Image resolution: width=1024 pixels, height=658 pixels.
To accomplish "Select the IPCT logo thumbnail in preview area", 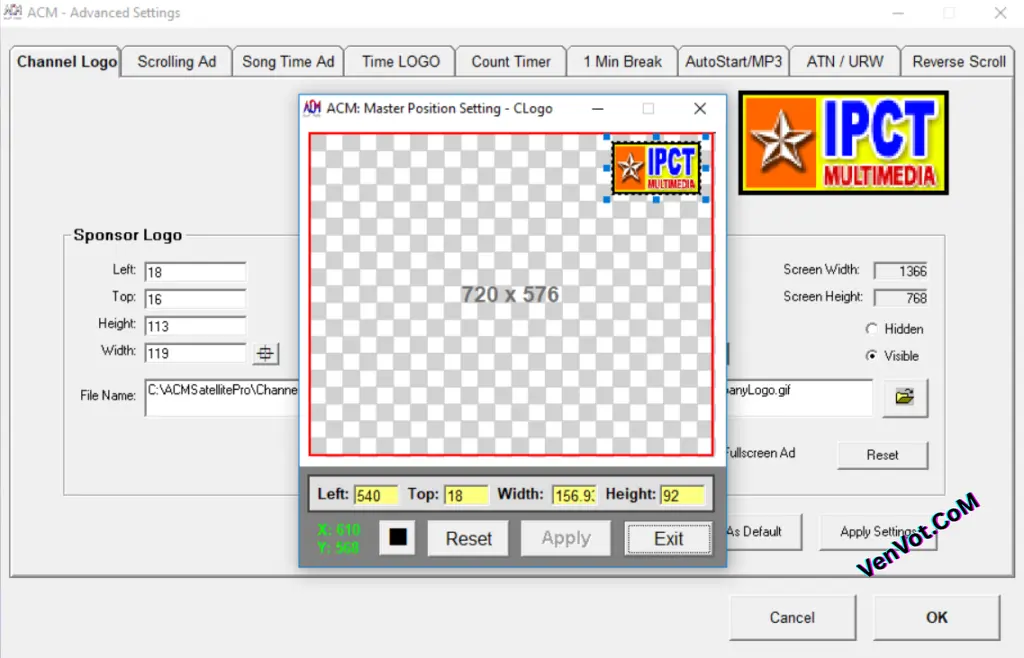I will [x=657, y=167].
